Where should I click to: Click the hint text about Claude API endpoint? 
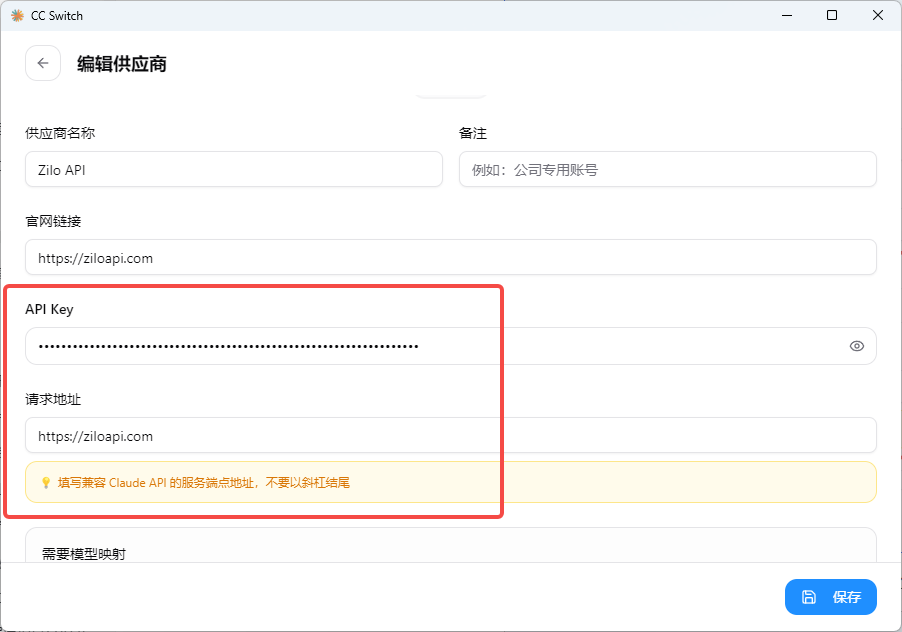coord(204,482)
